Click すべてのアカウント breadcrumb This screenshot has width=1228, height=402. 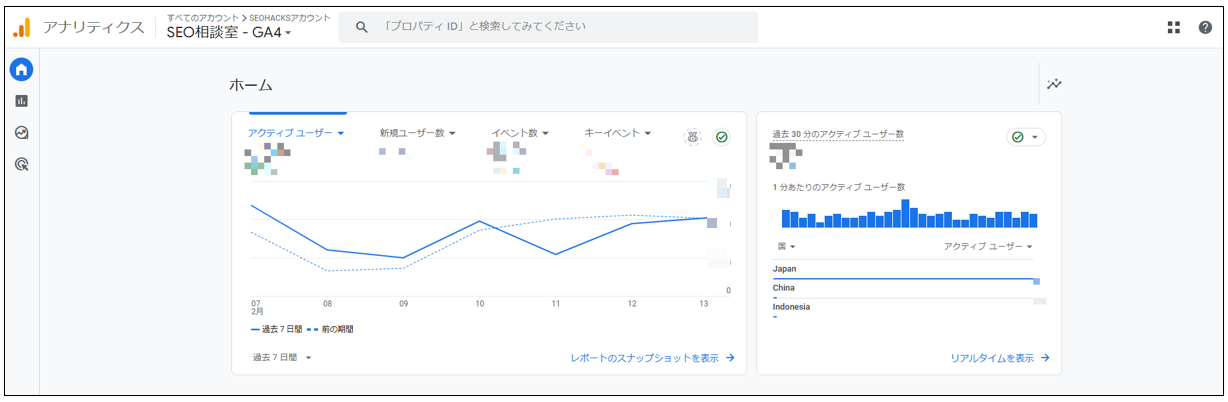203,17
